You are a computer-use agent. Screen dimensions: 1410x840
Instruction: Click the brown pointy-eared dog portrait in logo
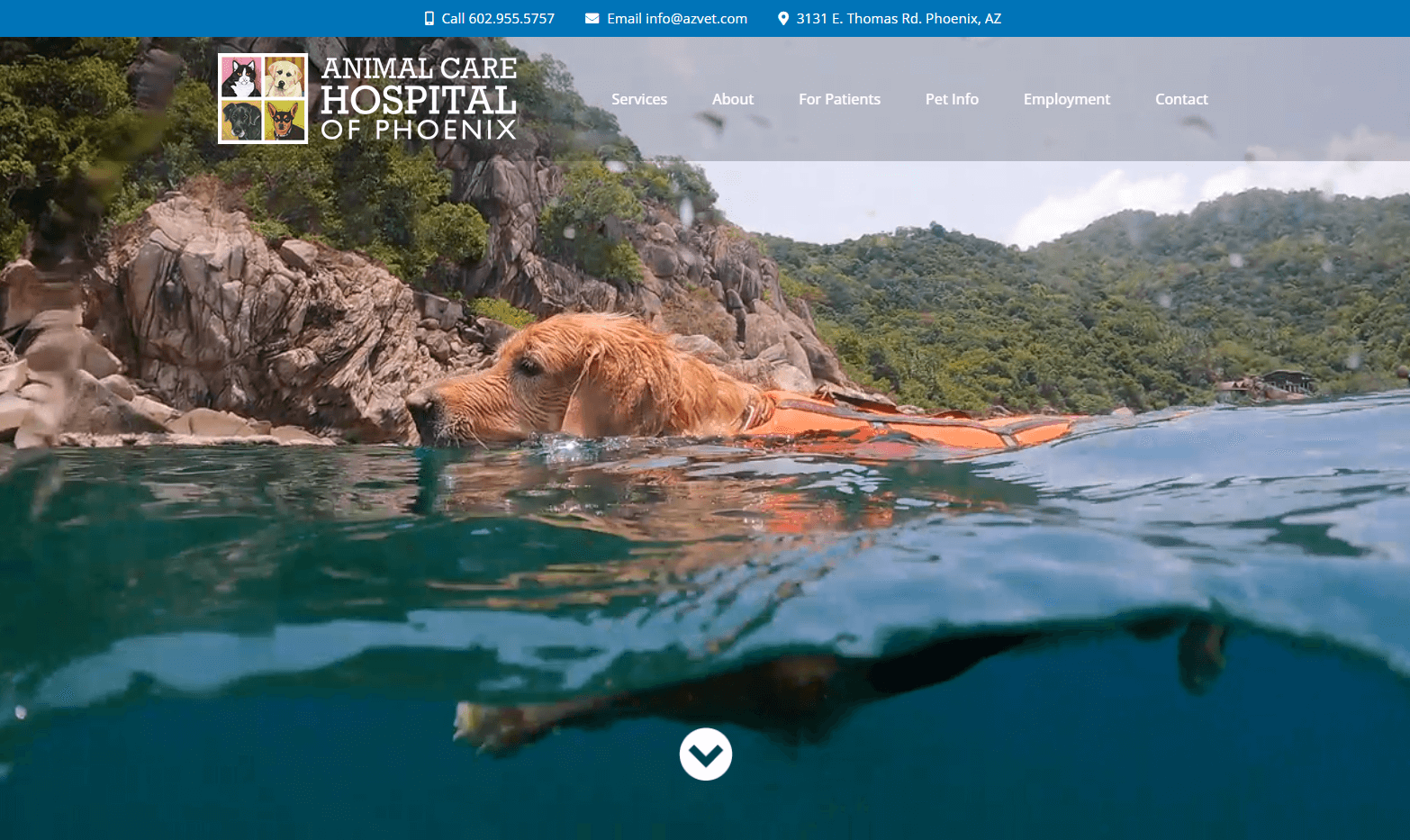pos(285,120)
